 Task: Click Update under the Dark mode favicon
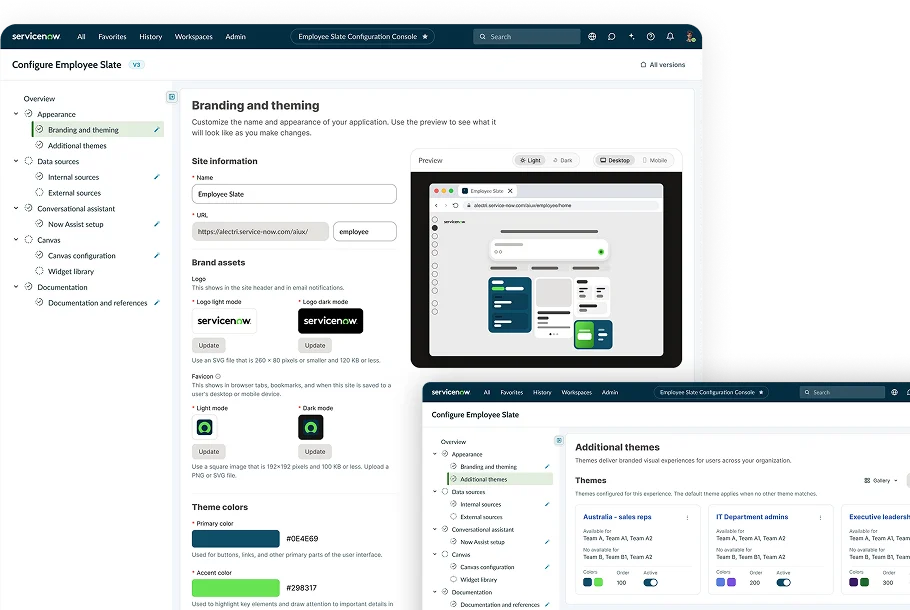point(315,452)
